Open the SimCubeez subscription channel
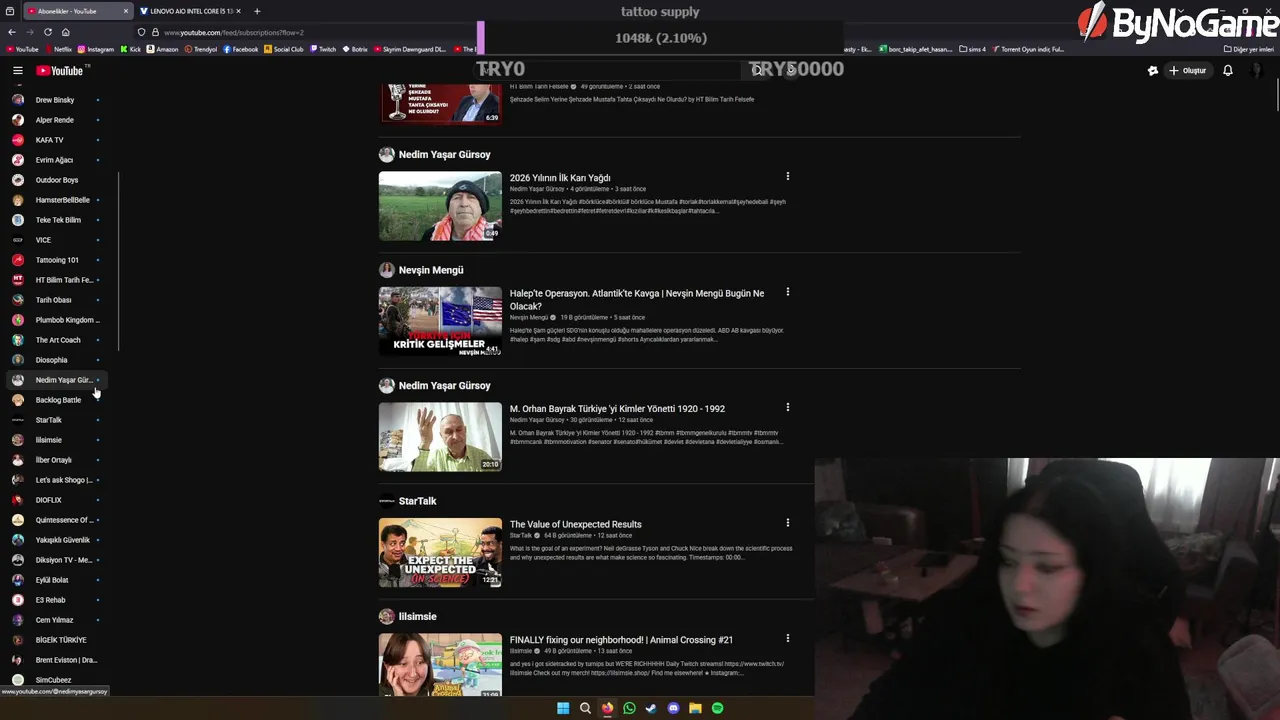 (55, 680)
